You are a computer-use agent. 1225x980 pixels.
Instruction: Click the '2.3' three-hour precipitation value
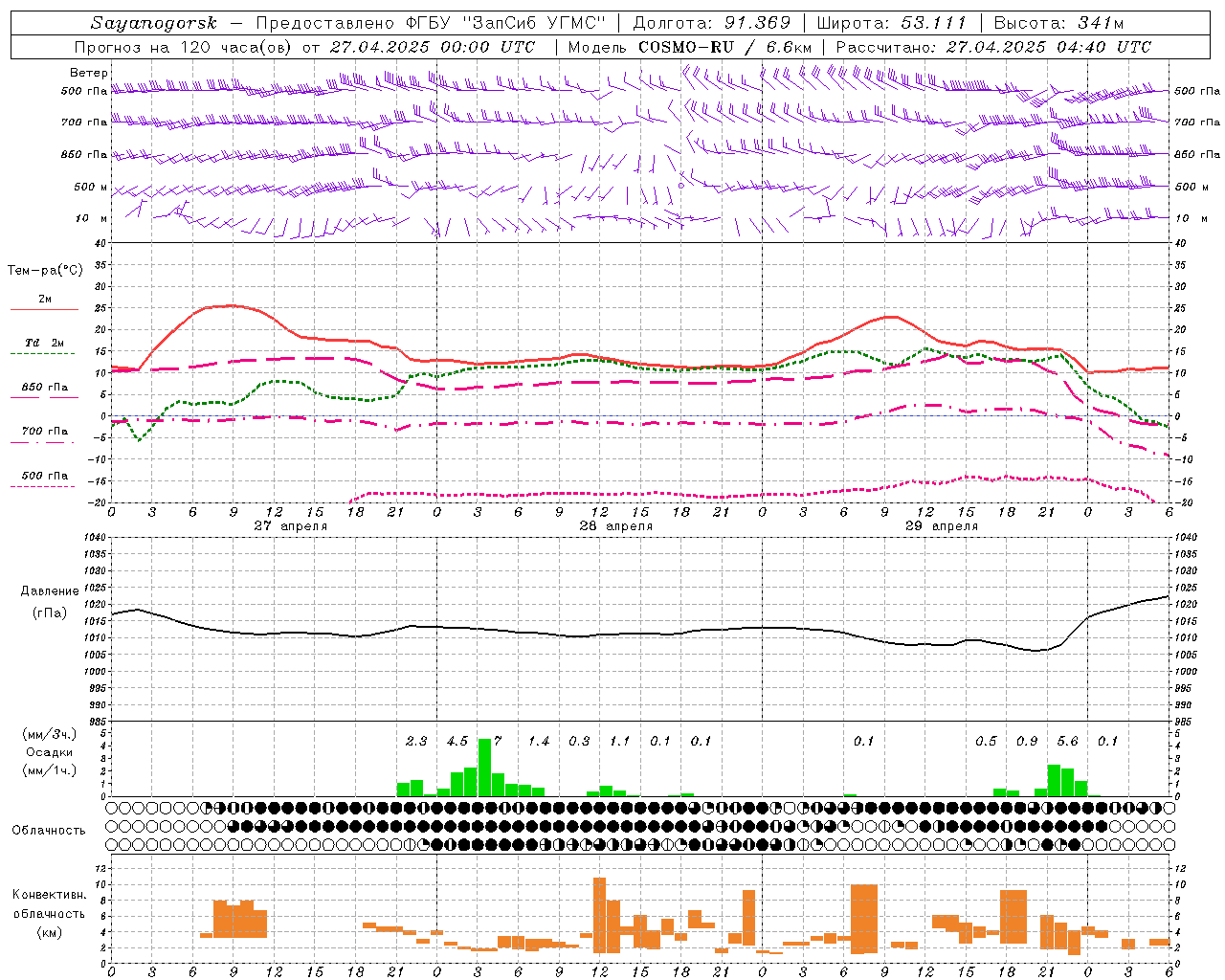416,742
